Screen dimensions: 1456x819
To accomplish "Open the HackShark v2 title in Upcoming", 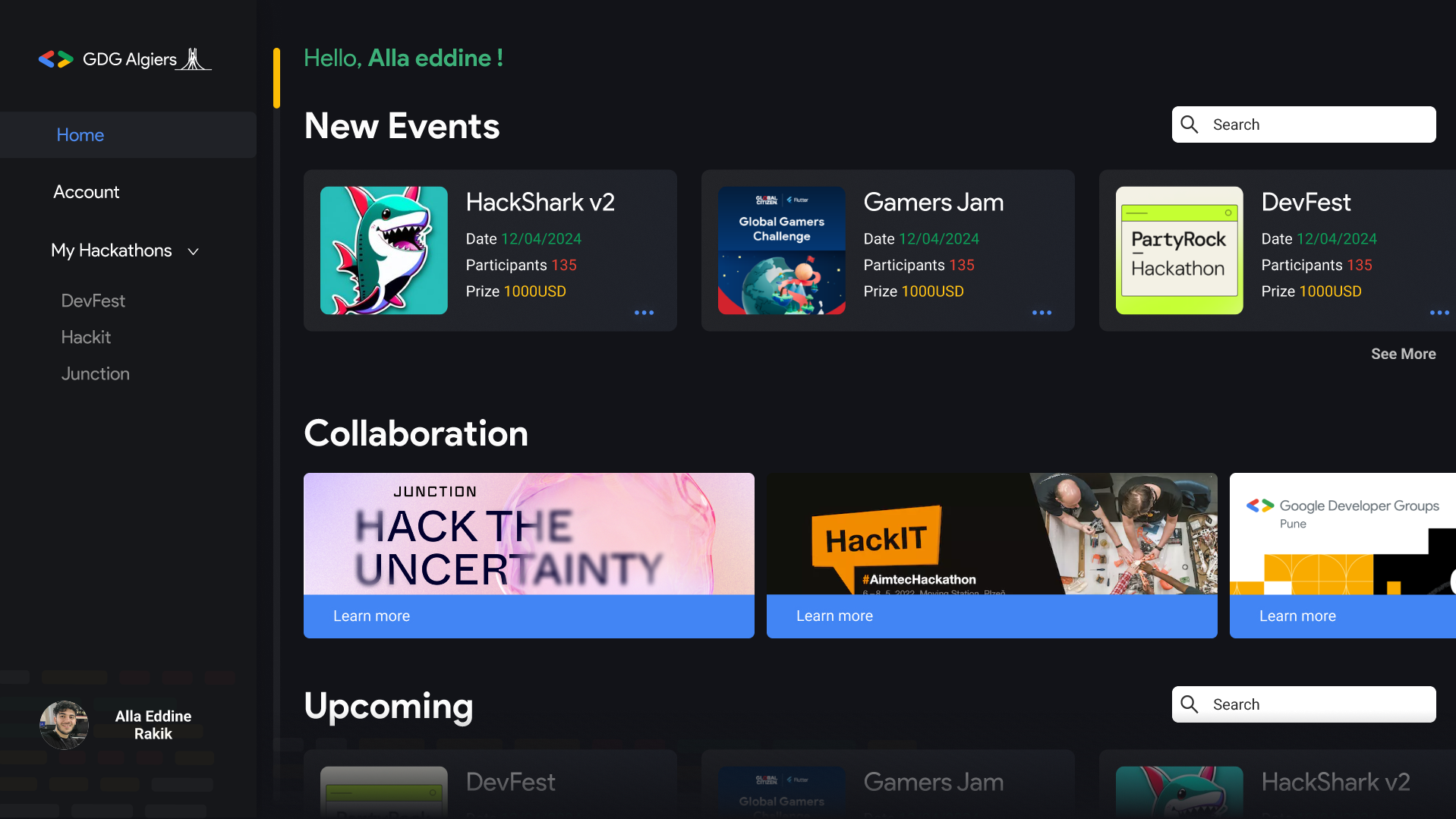I will [x=1335, y=782].
